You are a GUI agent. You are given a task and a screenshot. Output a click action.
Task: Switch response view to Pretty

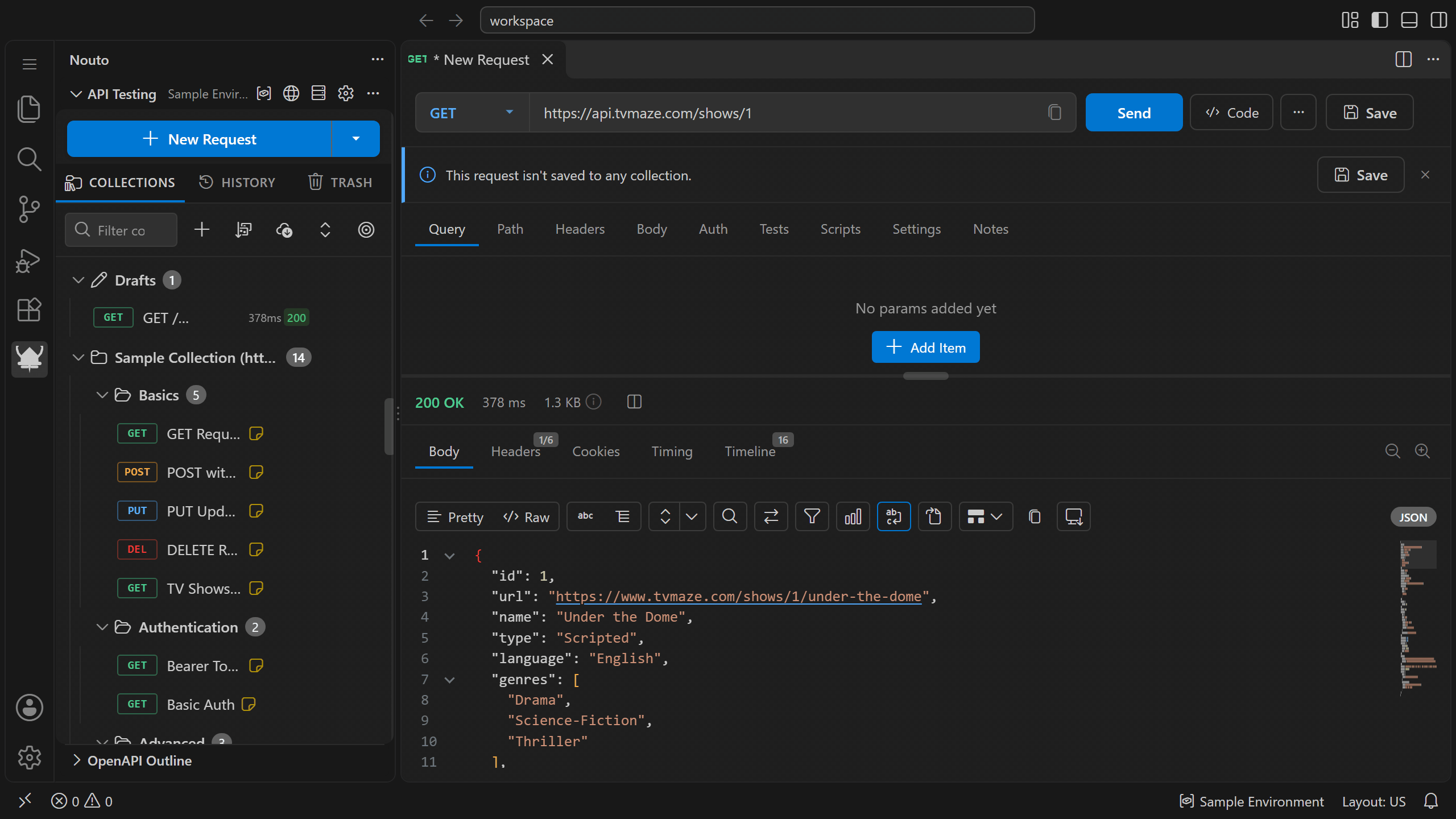coord(455,517)
